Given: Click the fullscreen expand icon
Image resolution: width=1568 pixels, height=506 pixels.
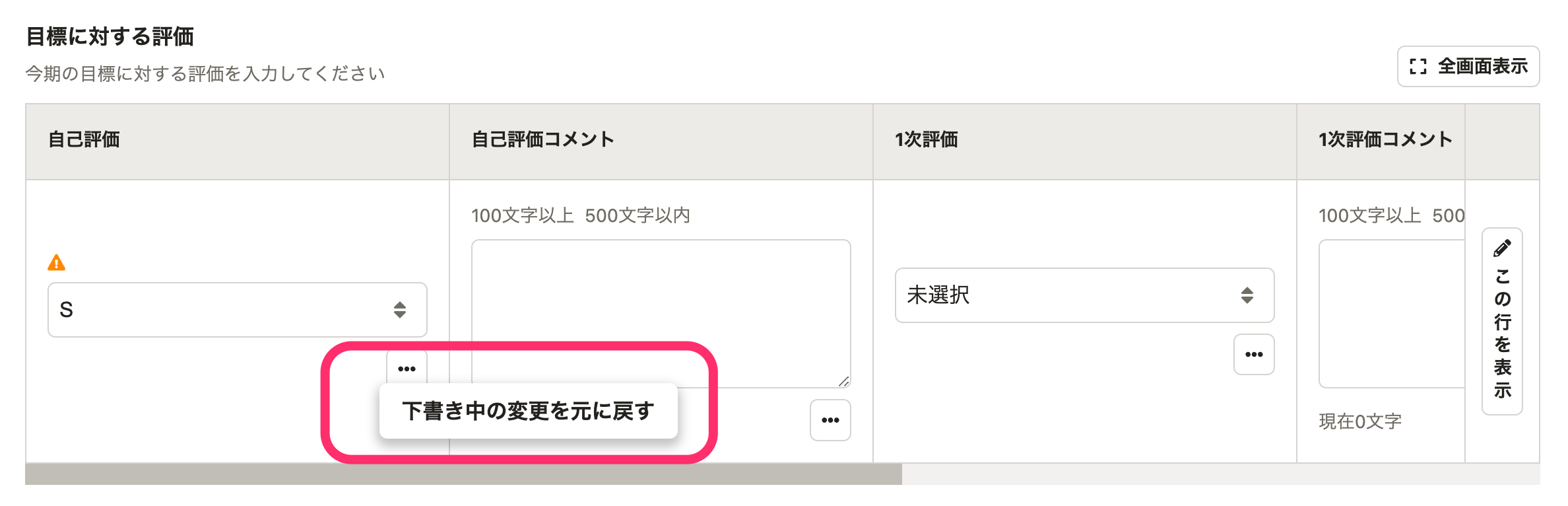Looking at the screenshot, I should [x=1418, y=66].
